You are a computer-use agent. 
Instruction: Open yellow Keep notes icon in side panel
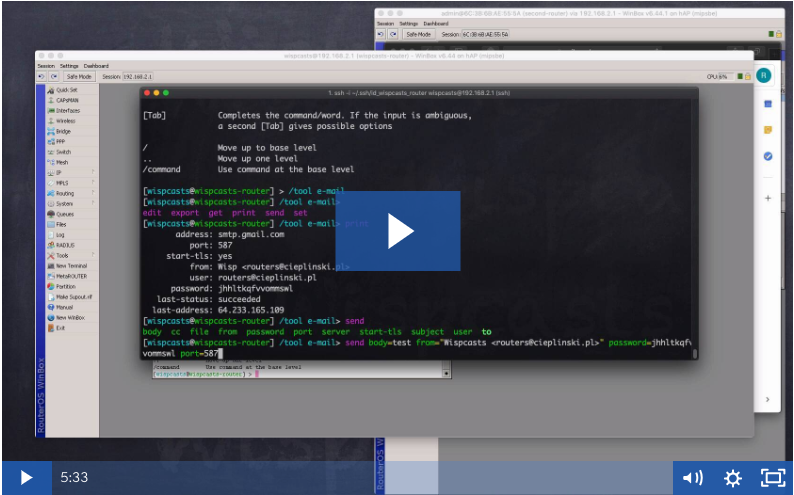click(x=768, y=130)
